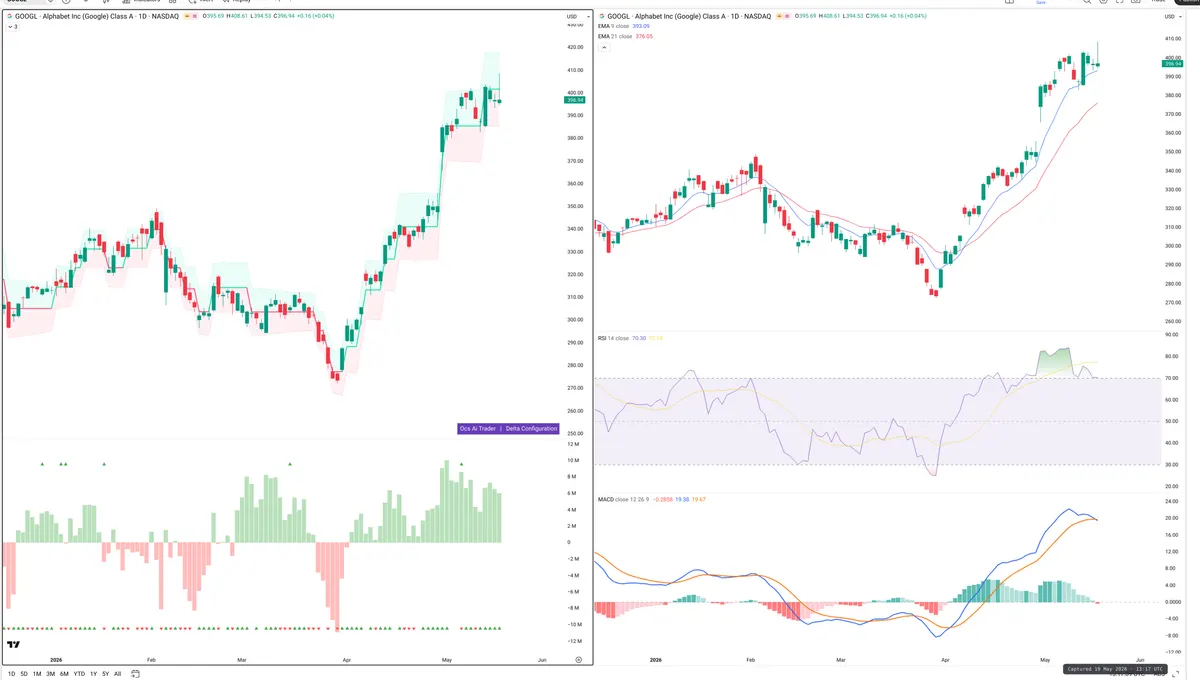
Task: Select the EMA 21 close legend
Action: [615, 36]
